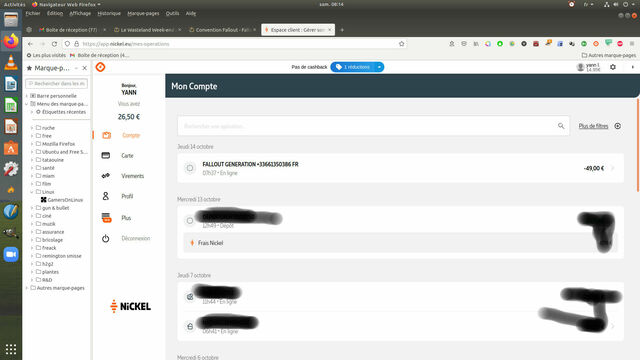This screenshot has height=360, width=640.
Task: Open the Plus section icon
Action: (106, 218)
